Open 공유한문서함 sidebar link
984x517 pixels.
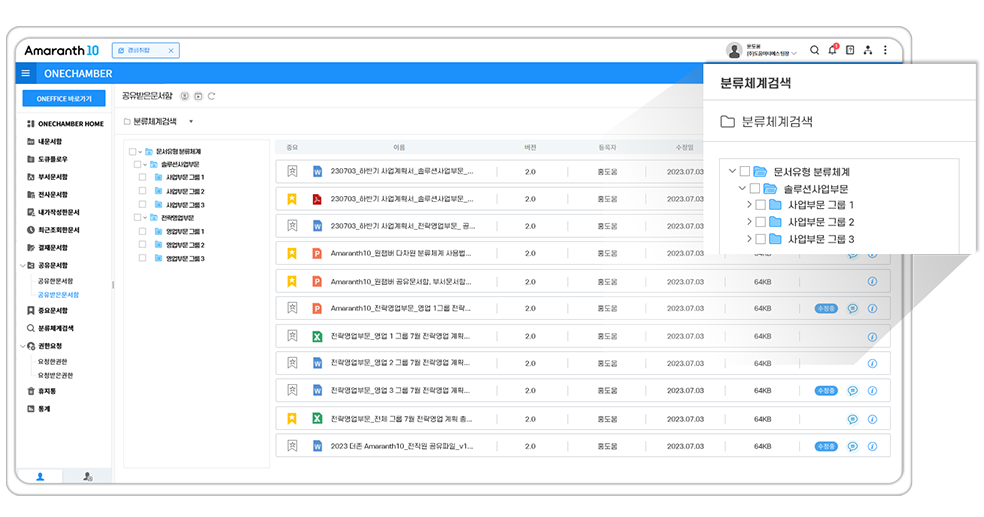point(55,281)
